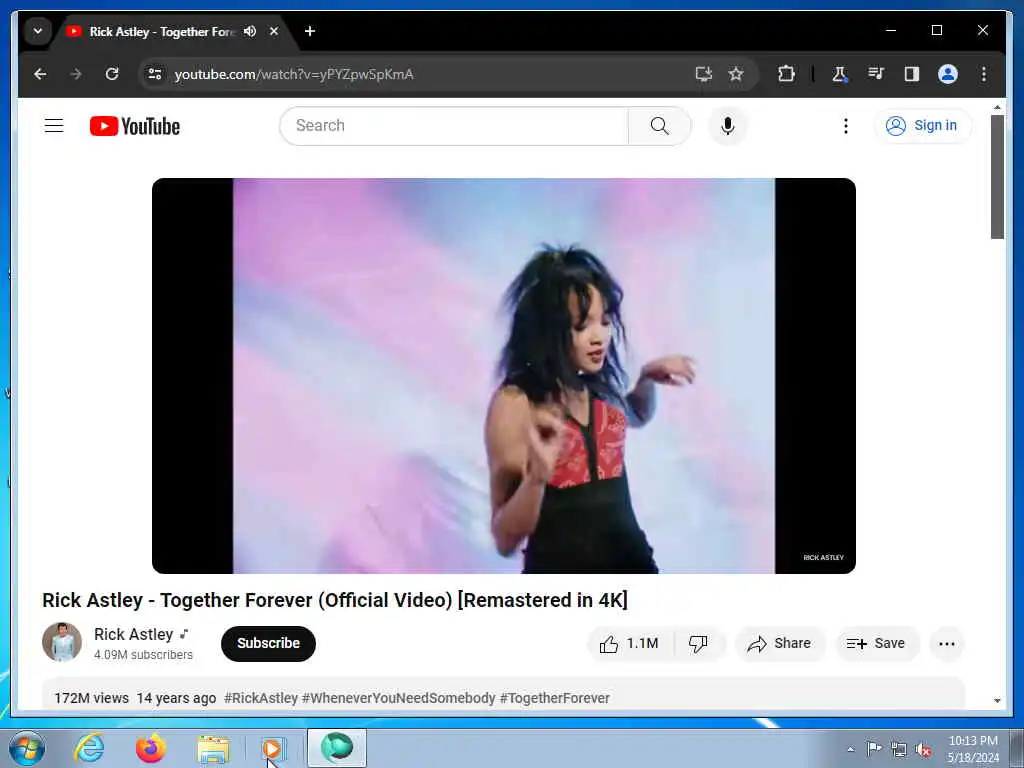The width and height of the screenshot is (1024, 768).
Task: Open the YouTube hamburger guide menu
Action: 54,125
